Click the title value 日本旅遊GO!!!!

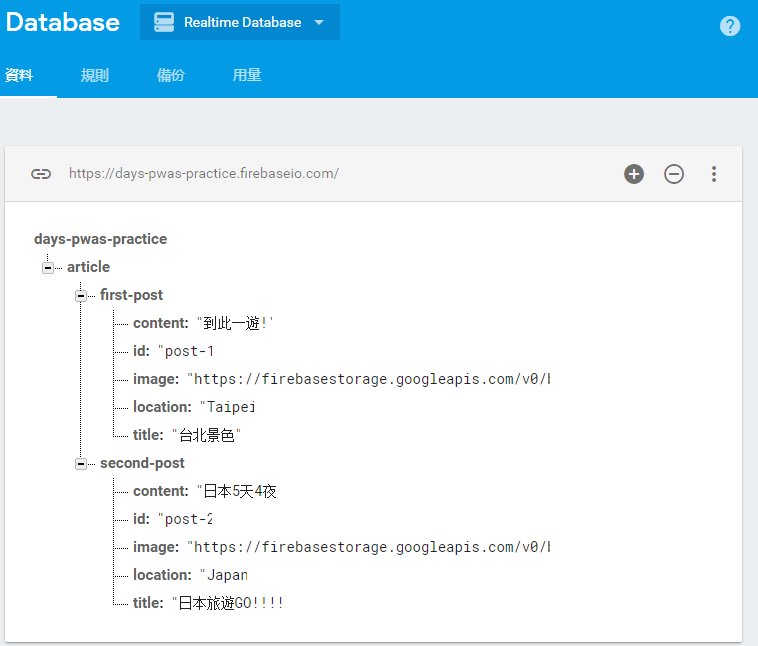coord(227,603)
